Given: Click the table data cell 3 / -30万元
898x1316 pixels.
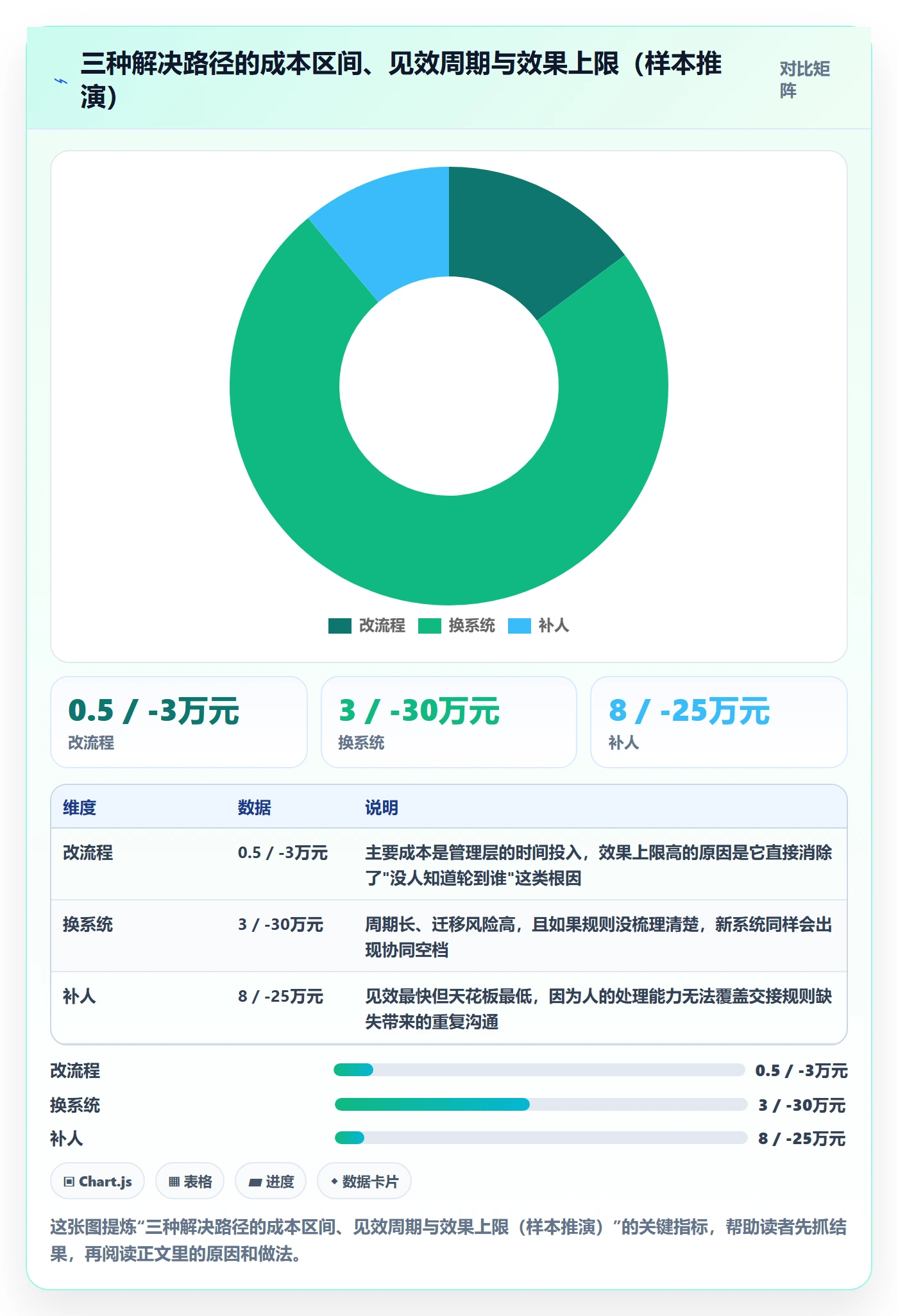Looking at the screenshot, I should click(281, 924).
